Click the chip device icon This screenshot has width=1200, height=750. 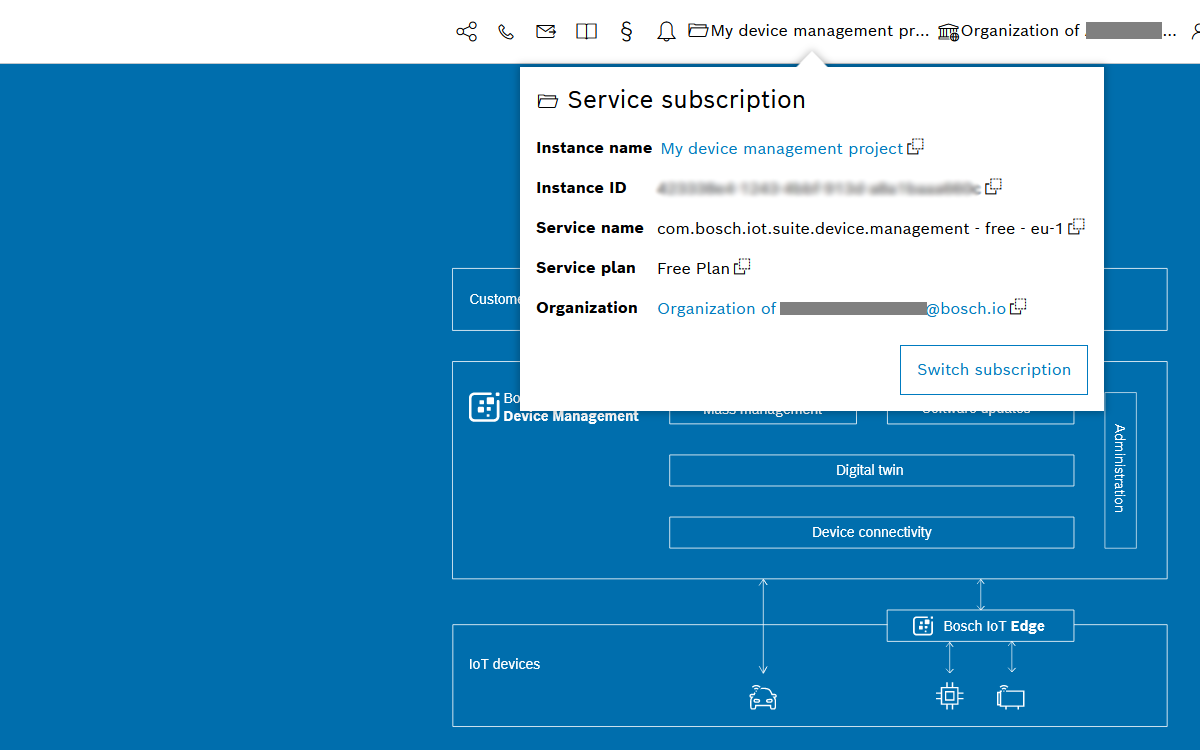tap(949, 696)
